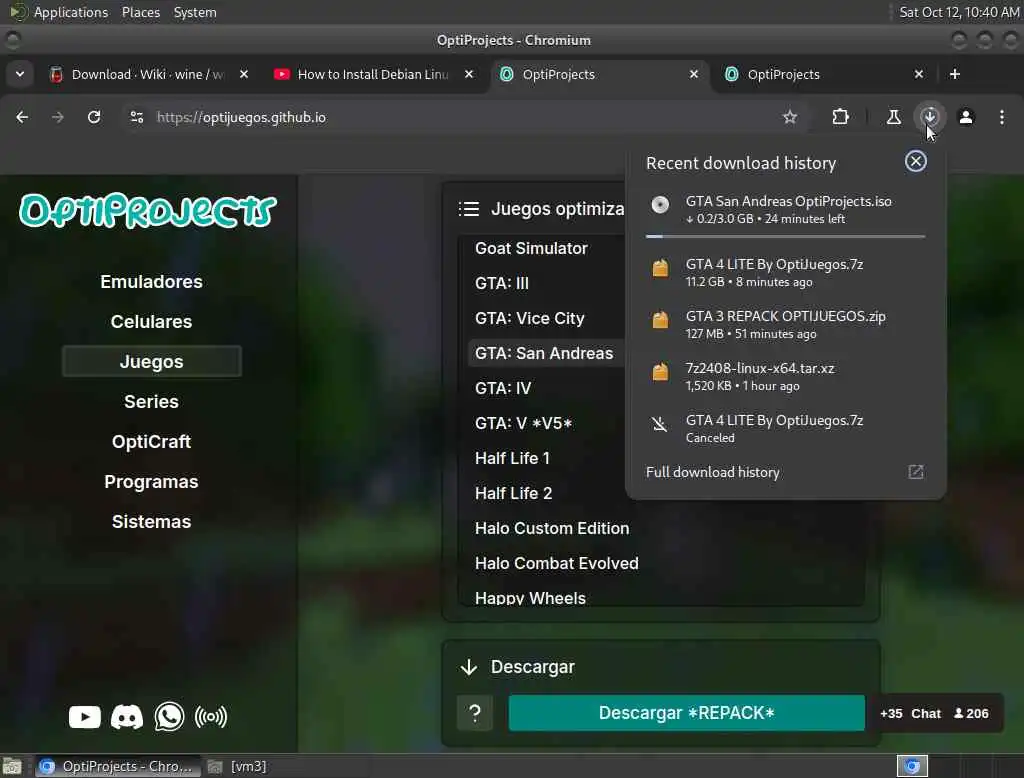Close the How to Install Debian tab
Viewport: 1024px width, 778px height.
[x=469, y=74]
